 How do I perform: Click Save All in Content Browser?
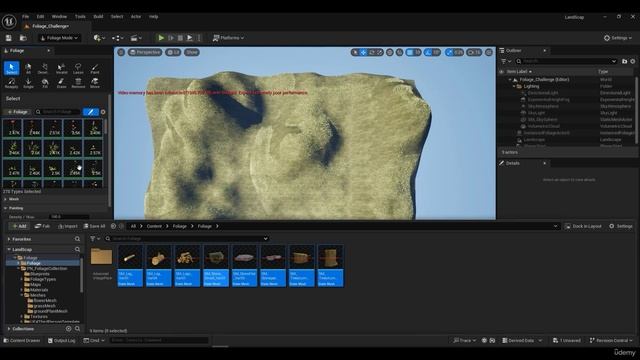[x=94, y=226]
